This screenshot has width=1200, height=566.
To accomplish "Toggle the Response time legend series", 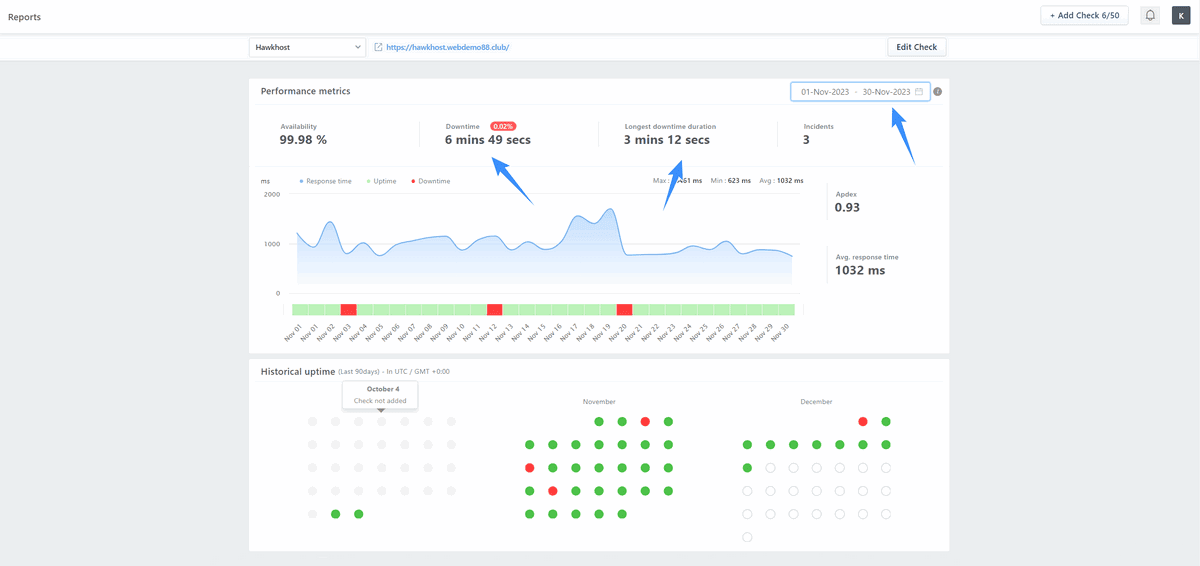I will 325,181.
